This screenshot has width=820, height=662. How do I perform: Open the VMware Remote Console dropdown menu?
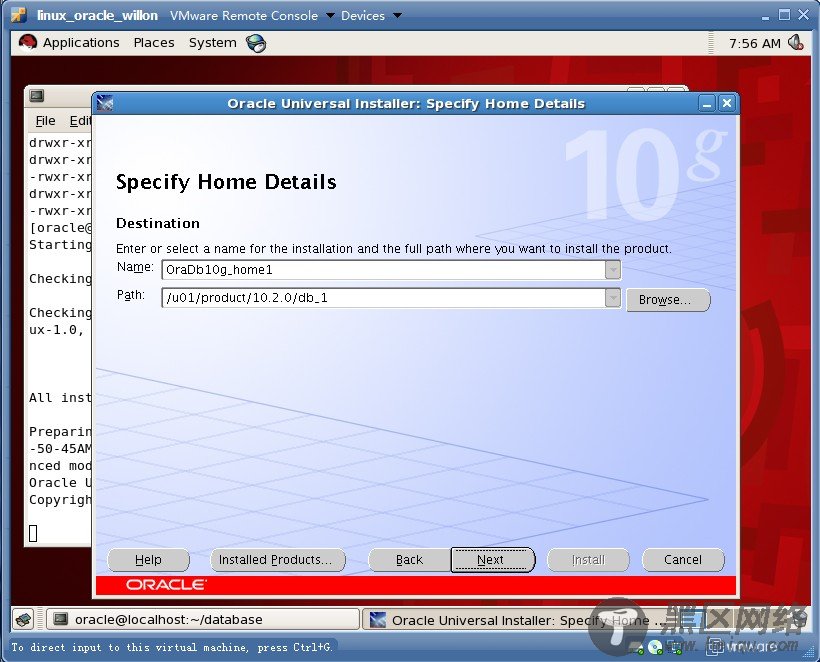(252, 16)
